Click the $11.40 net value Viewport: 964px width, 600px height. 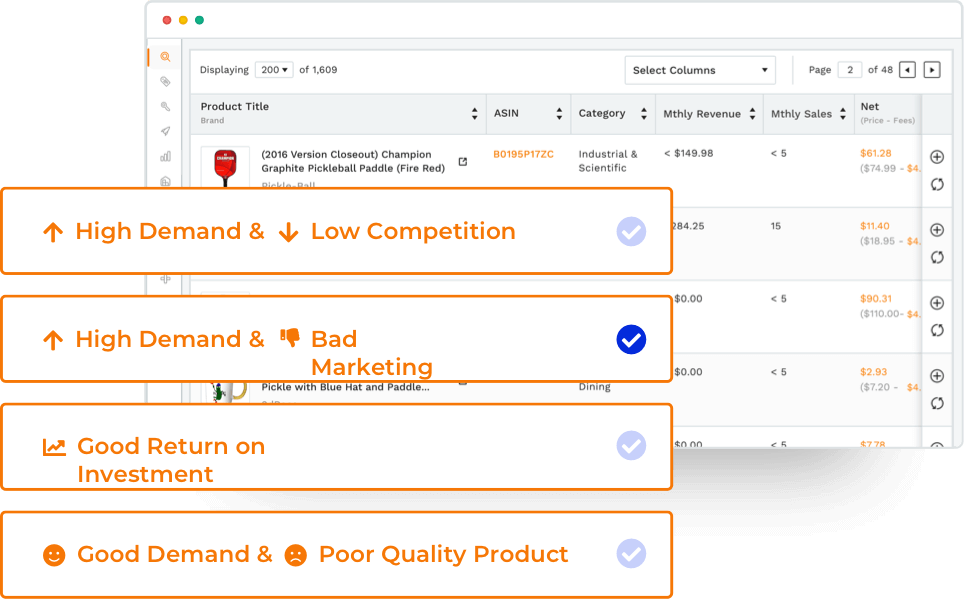tap(875, 226)
